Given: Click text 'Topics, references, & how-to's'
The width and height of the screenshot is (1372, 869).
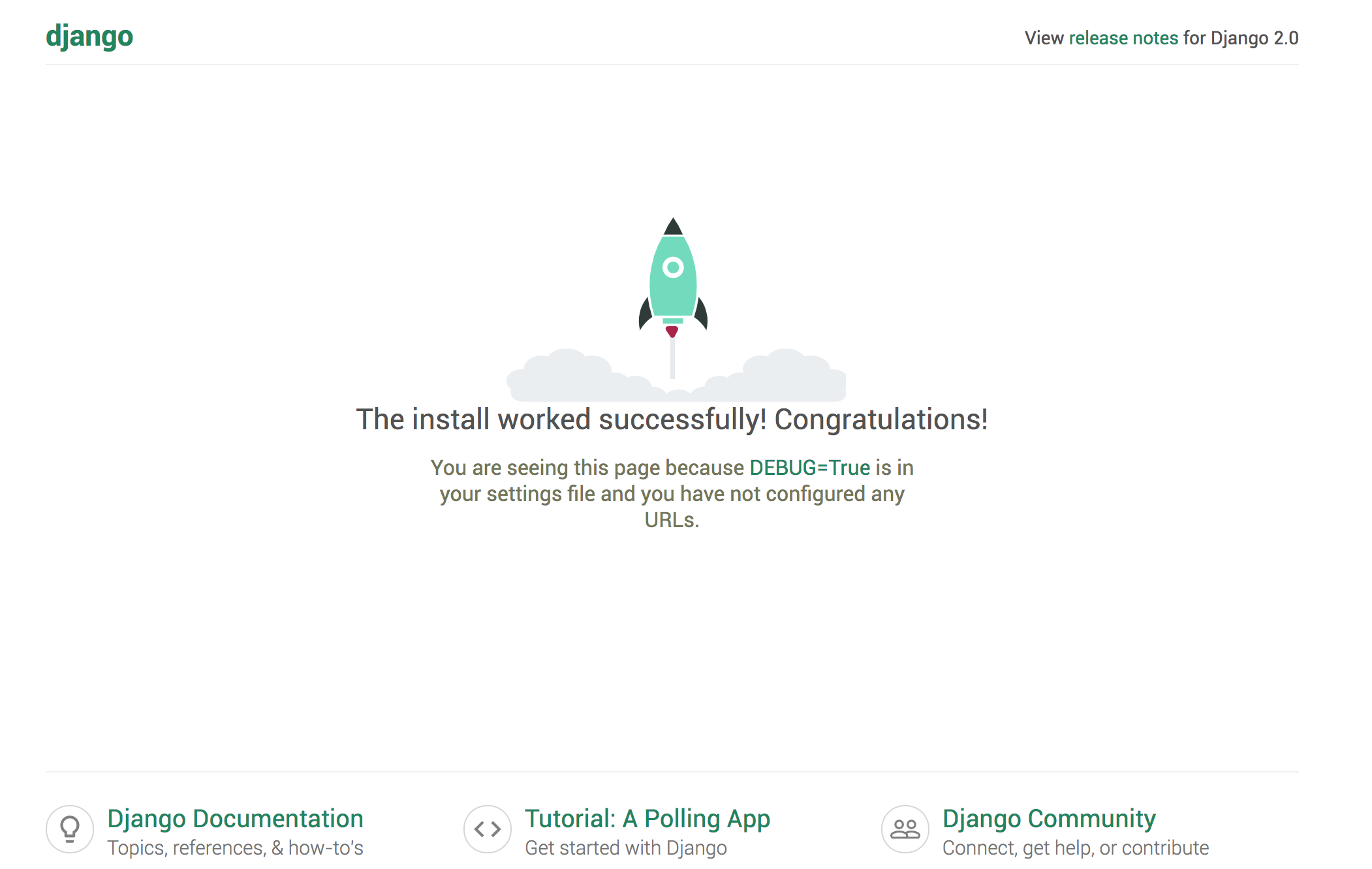Looking at the screenshot, I should click(235, 847).
